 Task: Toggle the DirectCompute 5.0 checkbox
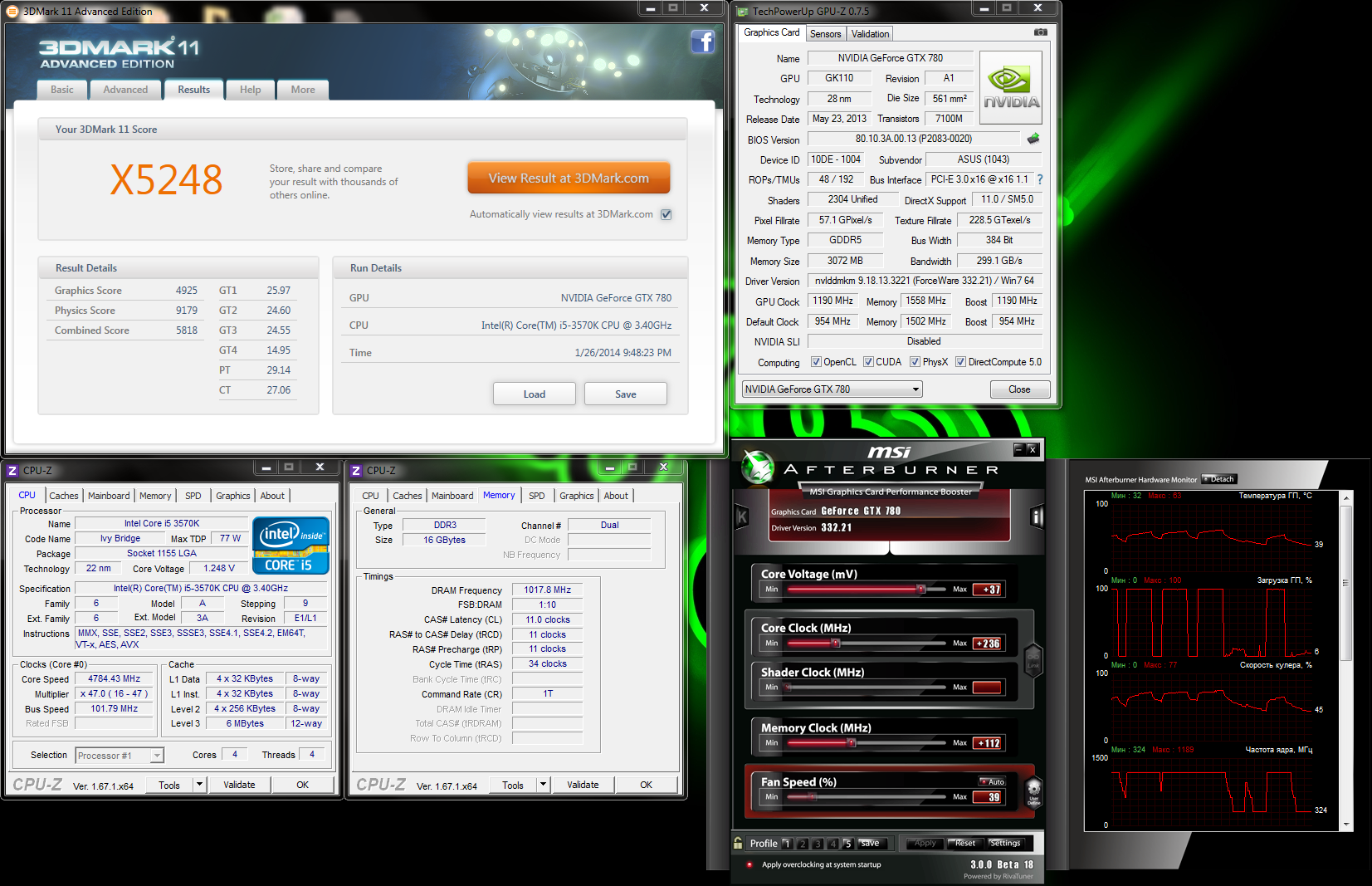pos(960,362)
